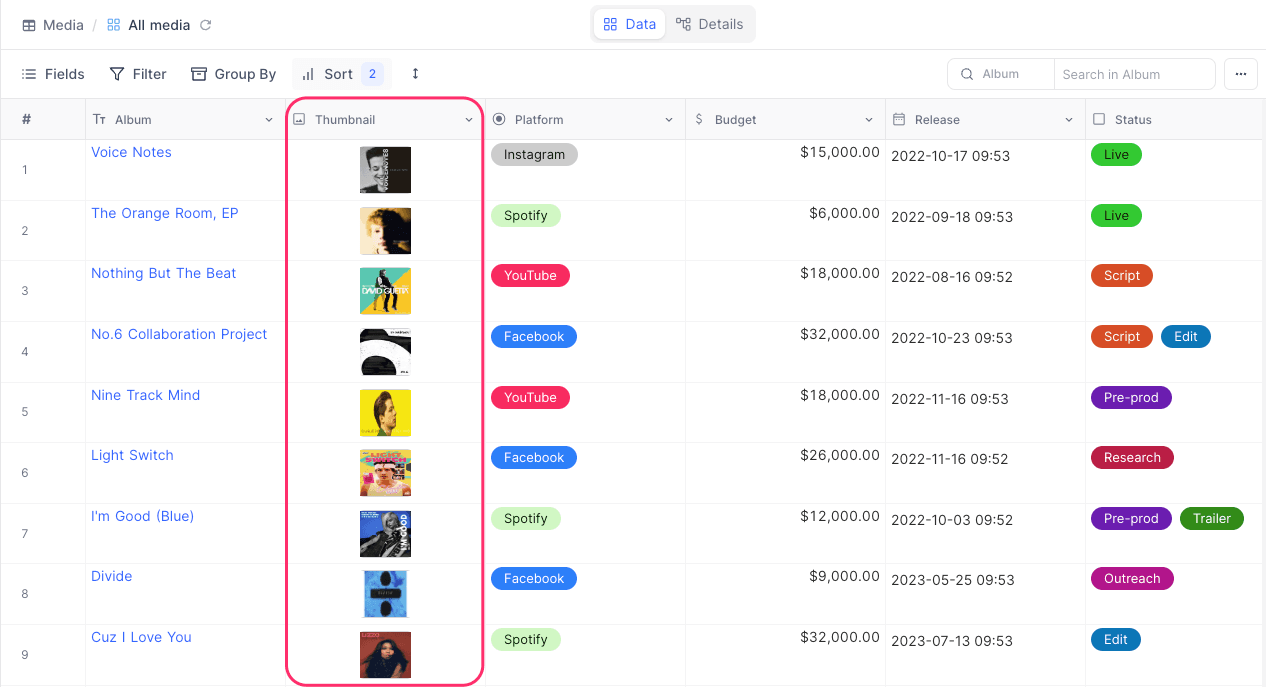Click the Media base icon in breadcrumb
Viewport: 1266px width, 687px height.
point(29,25)
